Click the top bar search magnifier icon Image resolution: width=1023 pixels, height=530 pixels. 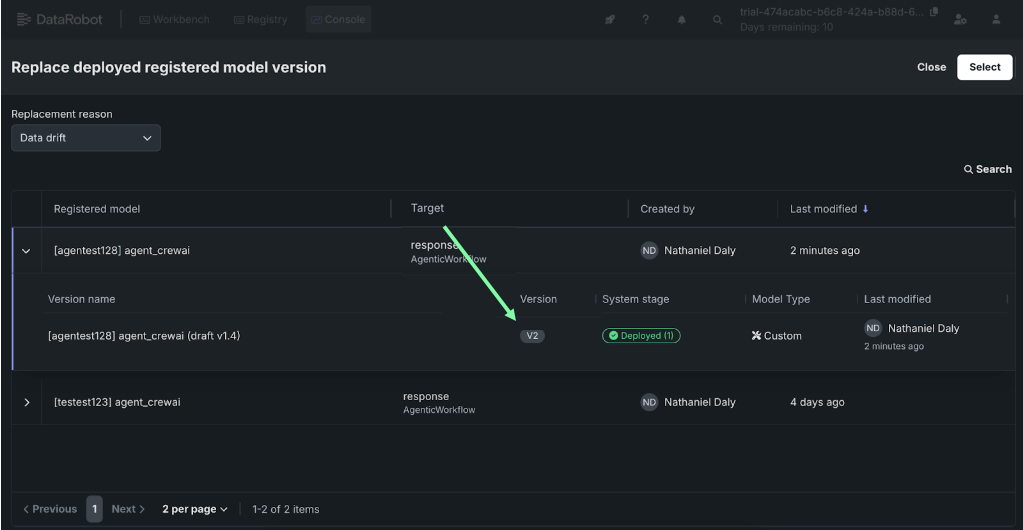click(x=717, y=19)
